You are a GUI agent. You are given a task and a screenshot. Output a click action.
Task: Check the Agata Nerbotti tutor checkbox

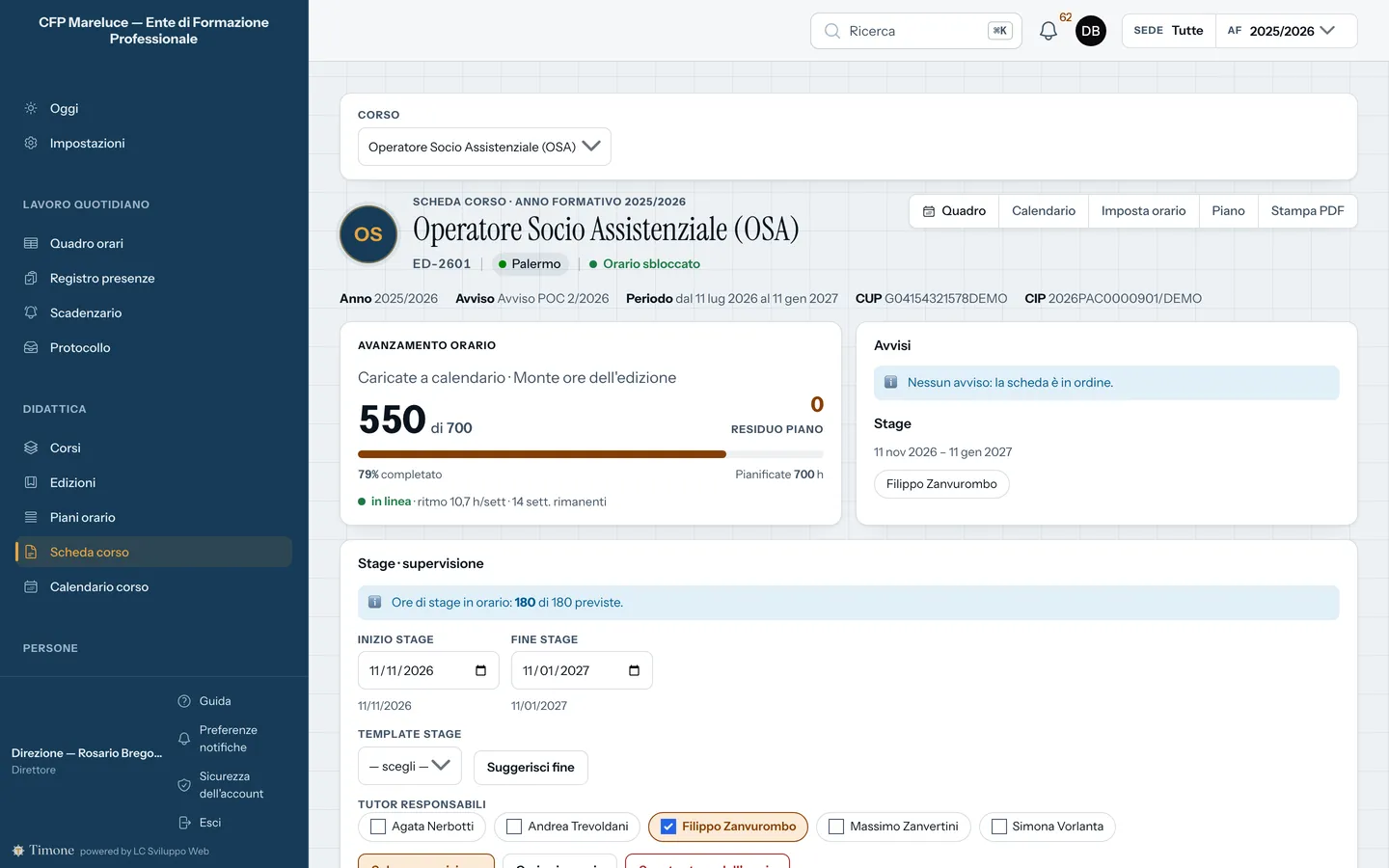(x=378, y=827)
